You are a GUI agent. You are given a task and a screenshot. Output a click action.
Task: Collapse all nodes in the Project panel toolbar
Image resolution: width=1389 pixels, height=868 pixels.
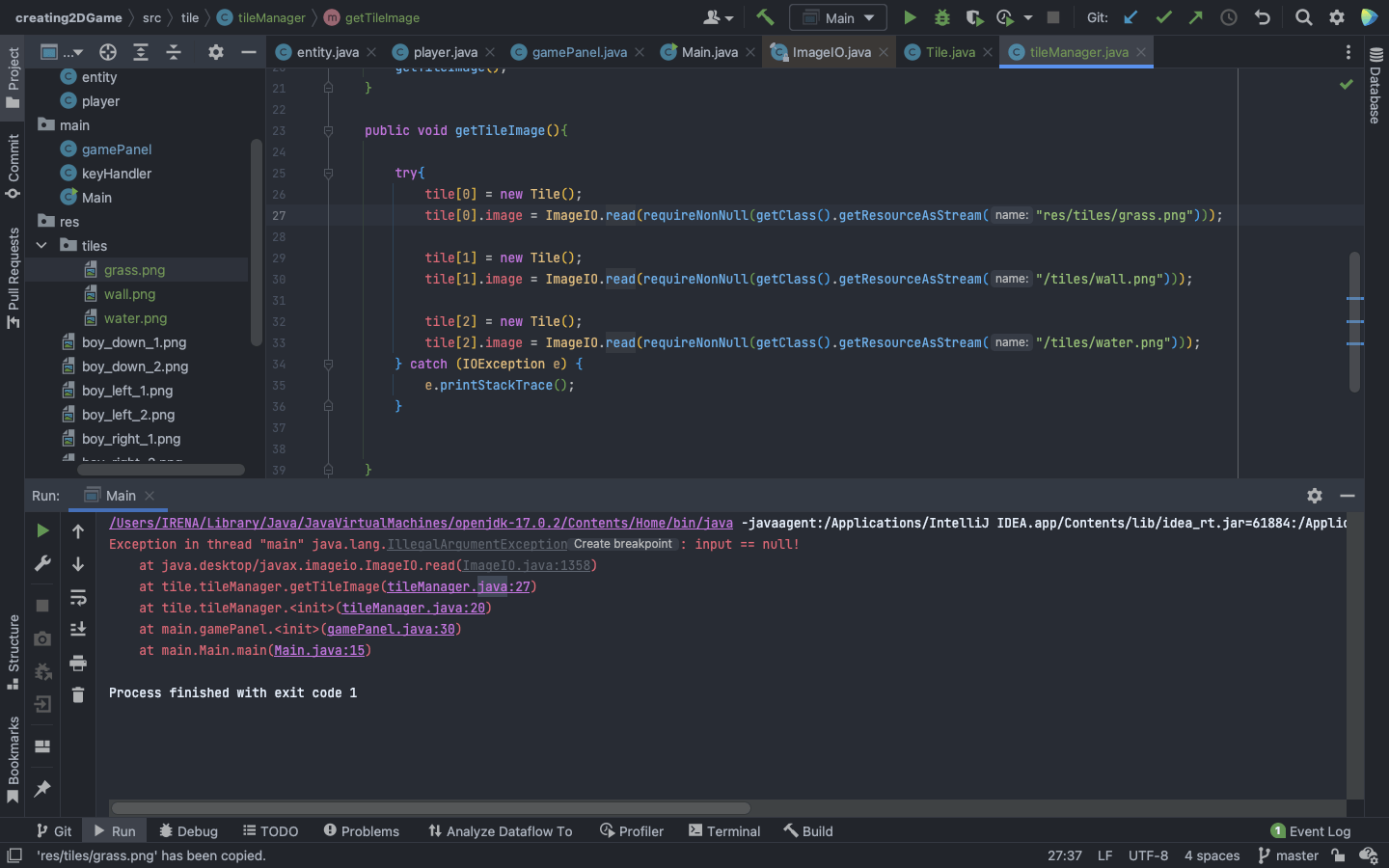pos(174,51)
